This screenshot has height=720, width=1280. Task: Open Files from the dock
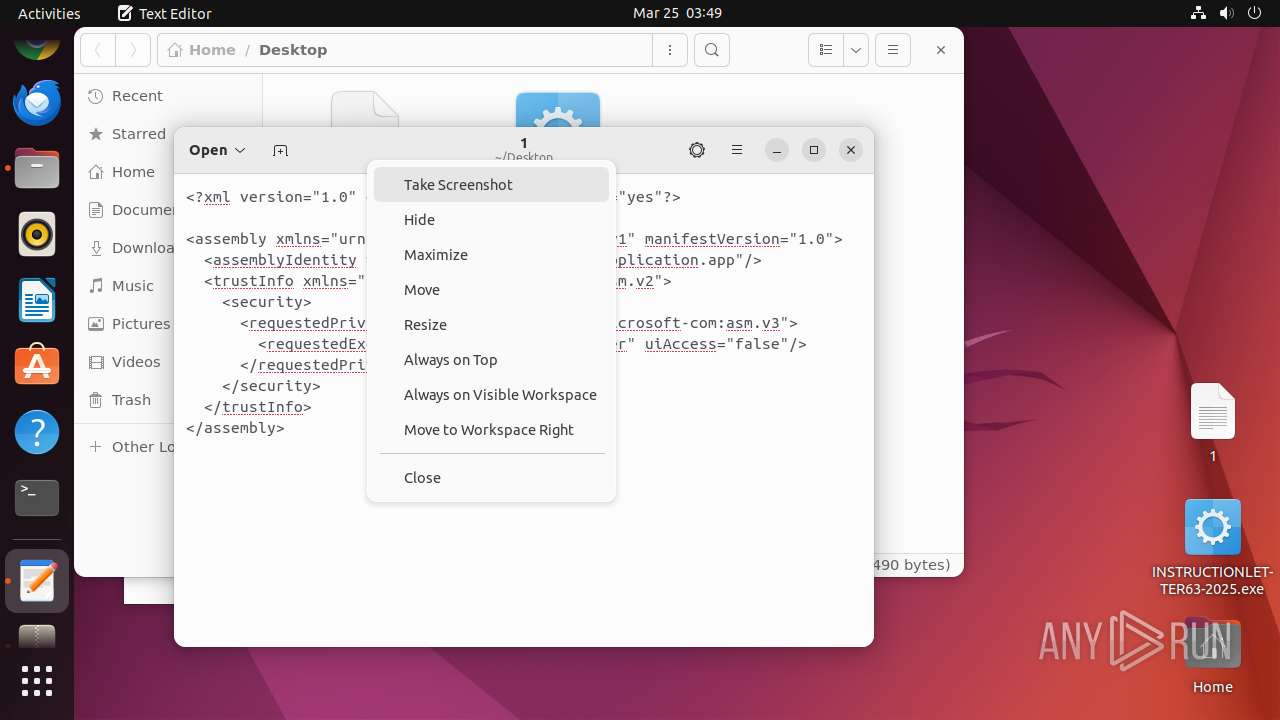(37, 168)
